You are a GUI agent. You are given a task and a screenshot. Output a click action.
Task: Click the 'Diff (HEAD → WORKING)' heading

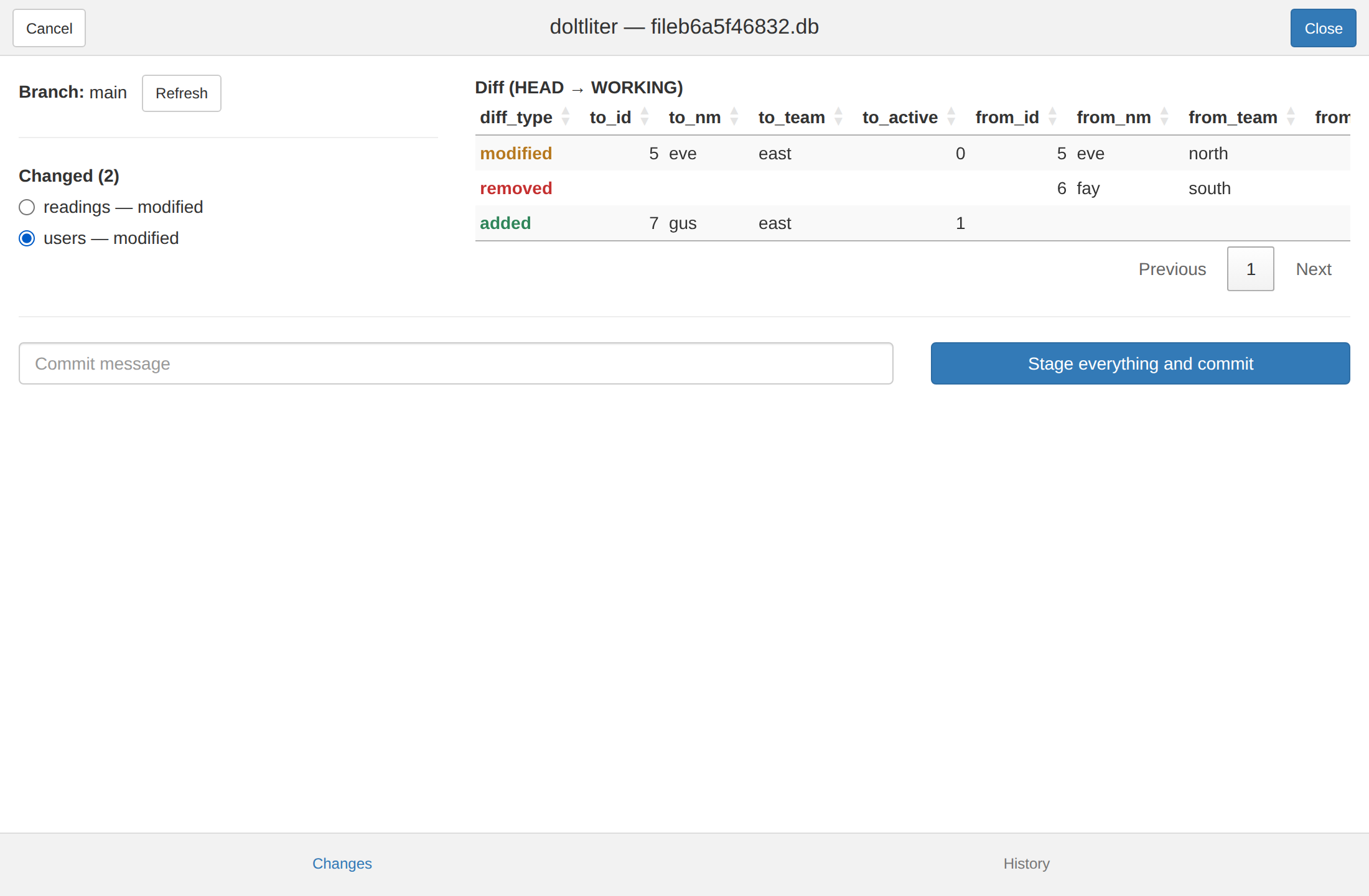[x=579, y=88]
